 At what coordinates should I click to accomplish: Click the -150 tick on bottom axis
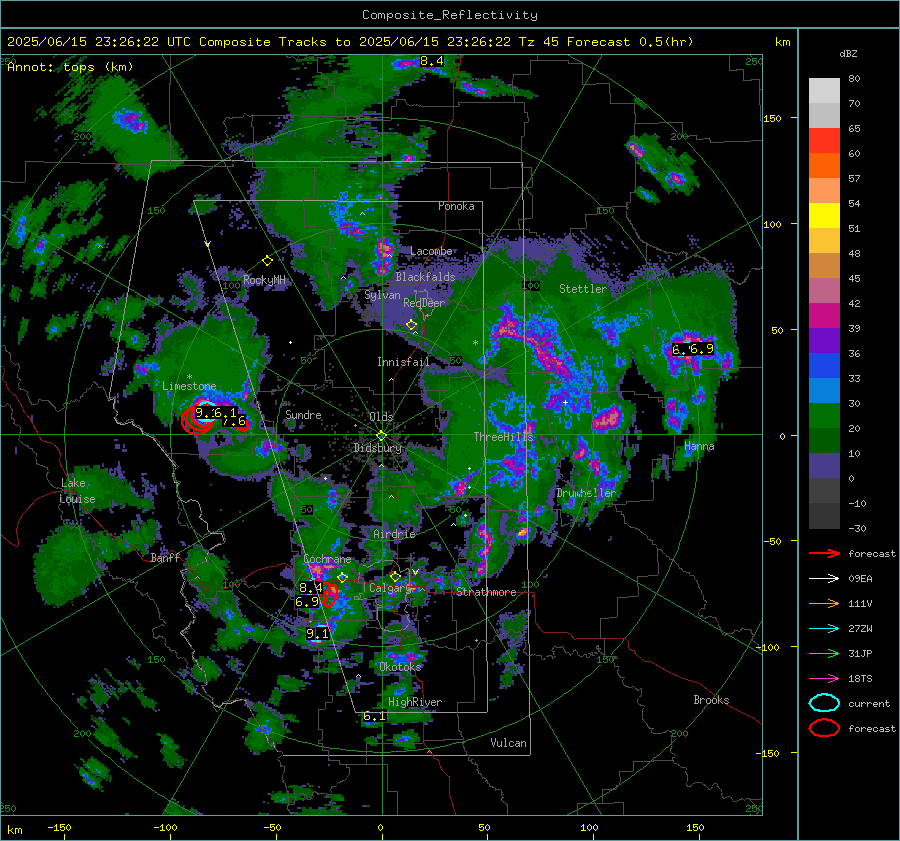pos(59,827)
